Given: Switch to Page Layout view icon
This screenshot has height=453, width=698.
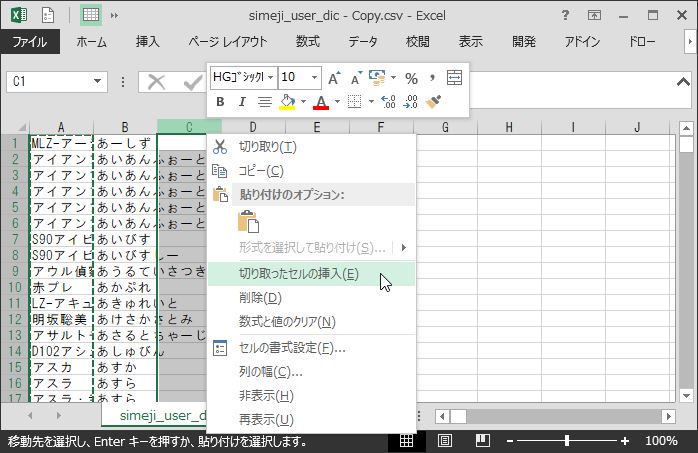Looking at the screenshot, I should point(444,441).
